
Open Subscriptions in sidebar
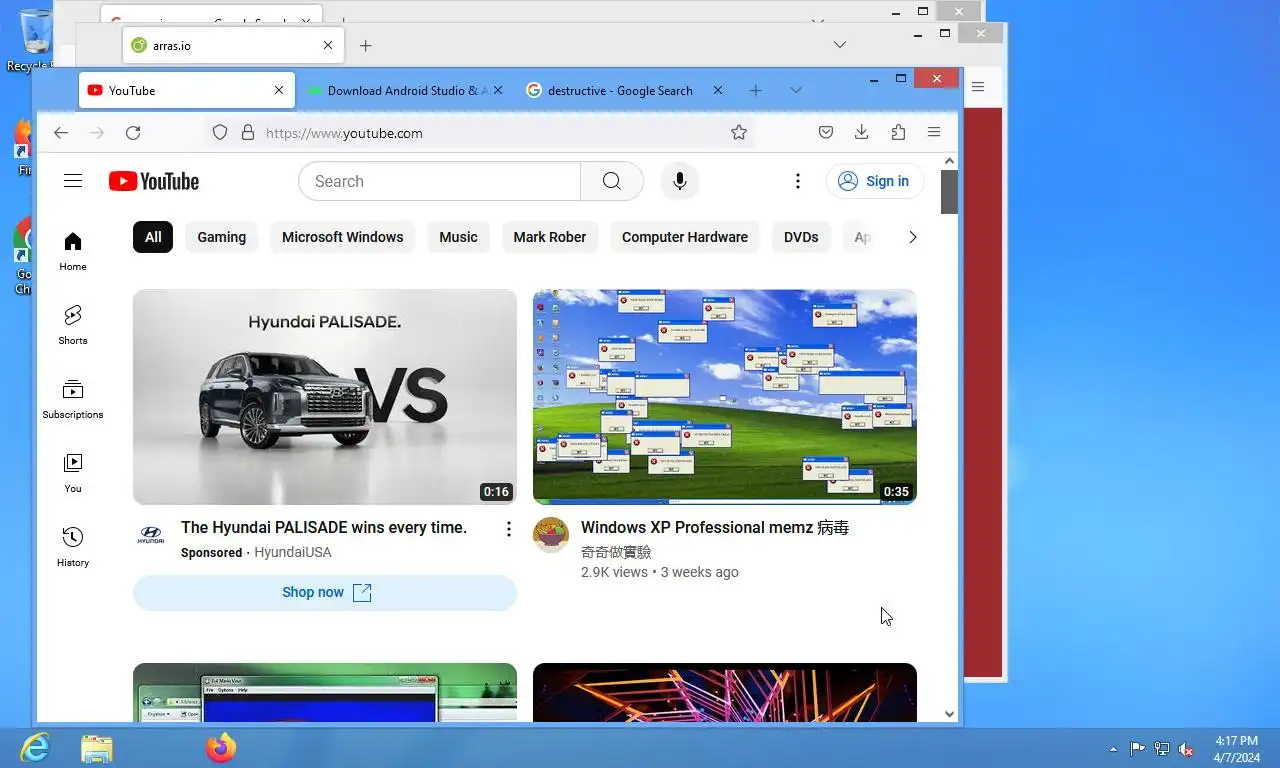(x=73, y=399)
